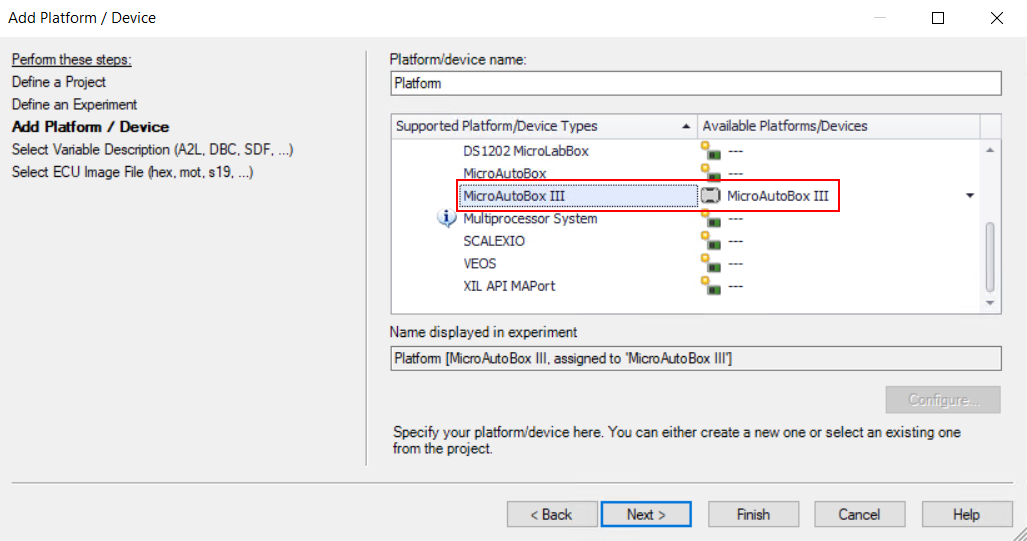Click the Next button

pos(646,514)
